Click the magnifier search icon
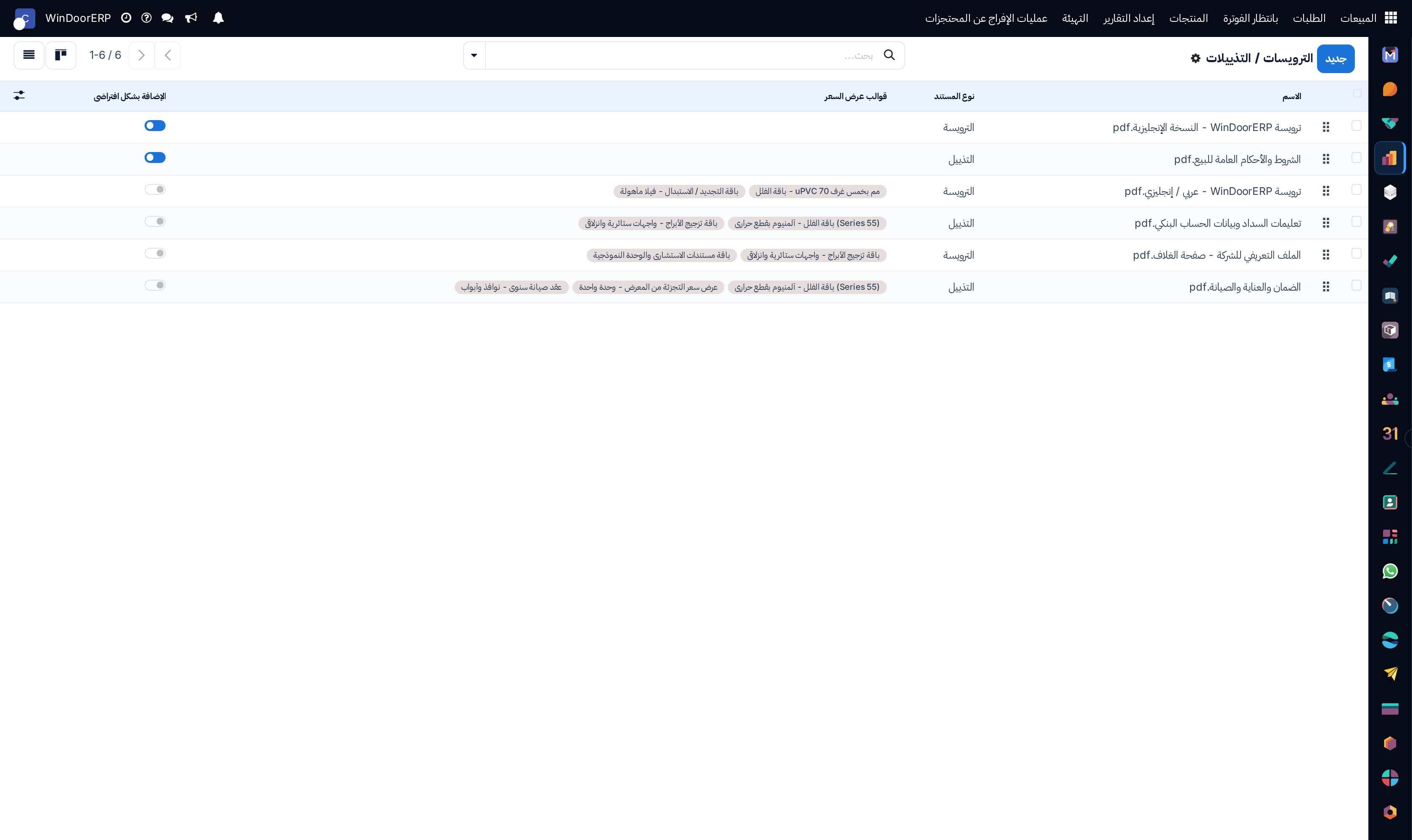Image resolution: width=1412 pixels, height=840 pixels. pyautogui.click(x=889, y=55)
